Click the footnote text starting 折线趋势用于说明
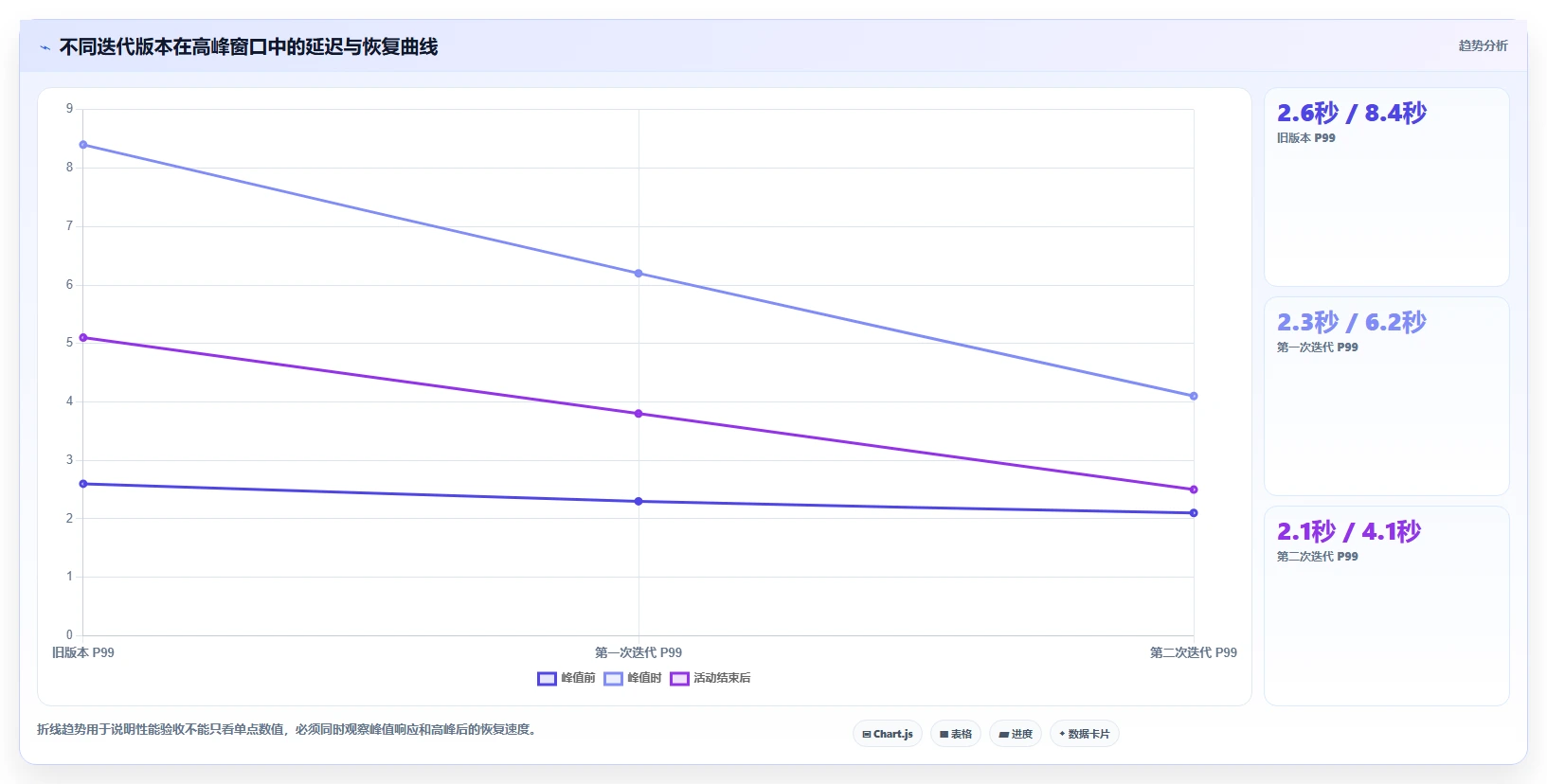 click(x=289, y=729)
